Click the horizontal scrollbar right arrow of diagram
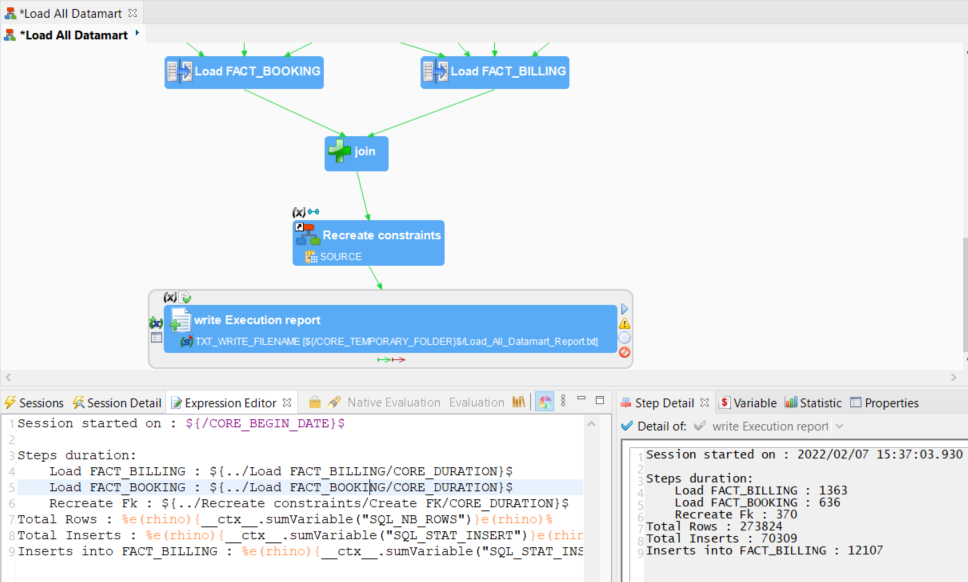Image resolution: width=968 pixels, height=582 pixels. click(x=954, y=377)
